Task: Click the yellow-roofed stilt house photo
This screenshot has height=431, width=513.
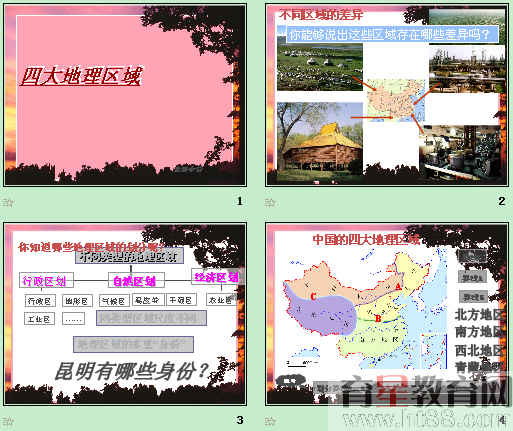Action: pyautogui.click(x=320, y=138)
